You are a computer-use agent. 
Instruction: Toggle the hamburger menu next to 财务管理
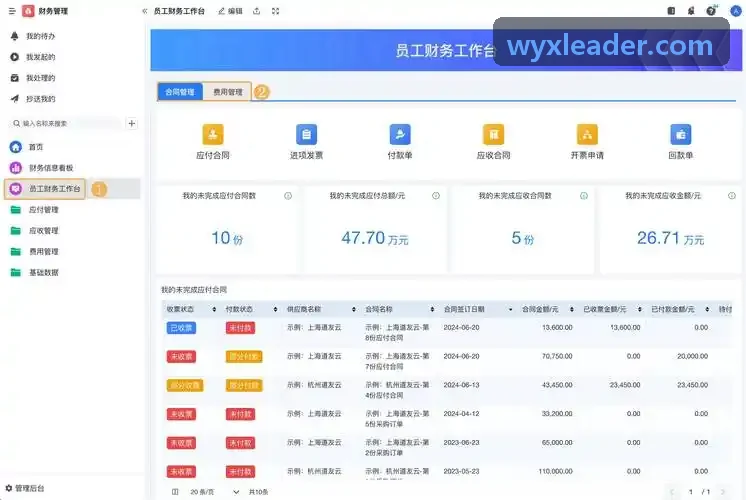[x=12, y=11]
